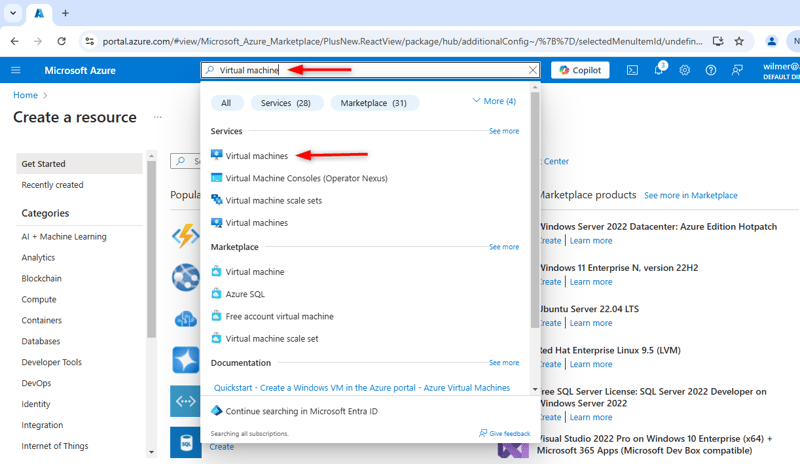Click the browser back arrow
This screenshot has height=464, width=800.
pyautogui.click(x=14, y=41)
